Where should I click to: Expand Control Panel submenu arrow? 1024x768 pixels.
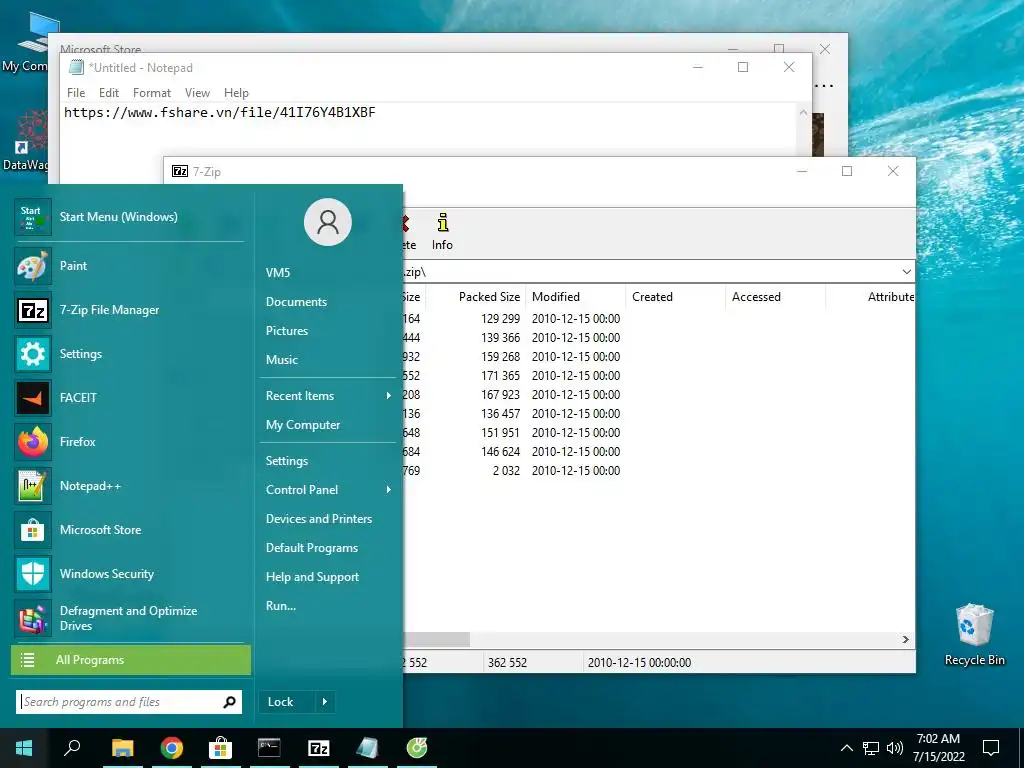coord(389,490)
